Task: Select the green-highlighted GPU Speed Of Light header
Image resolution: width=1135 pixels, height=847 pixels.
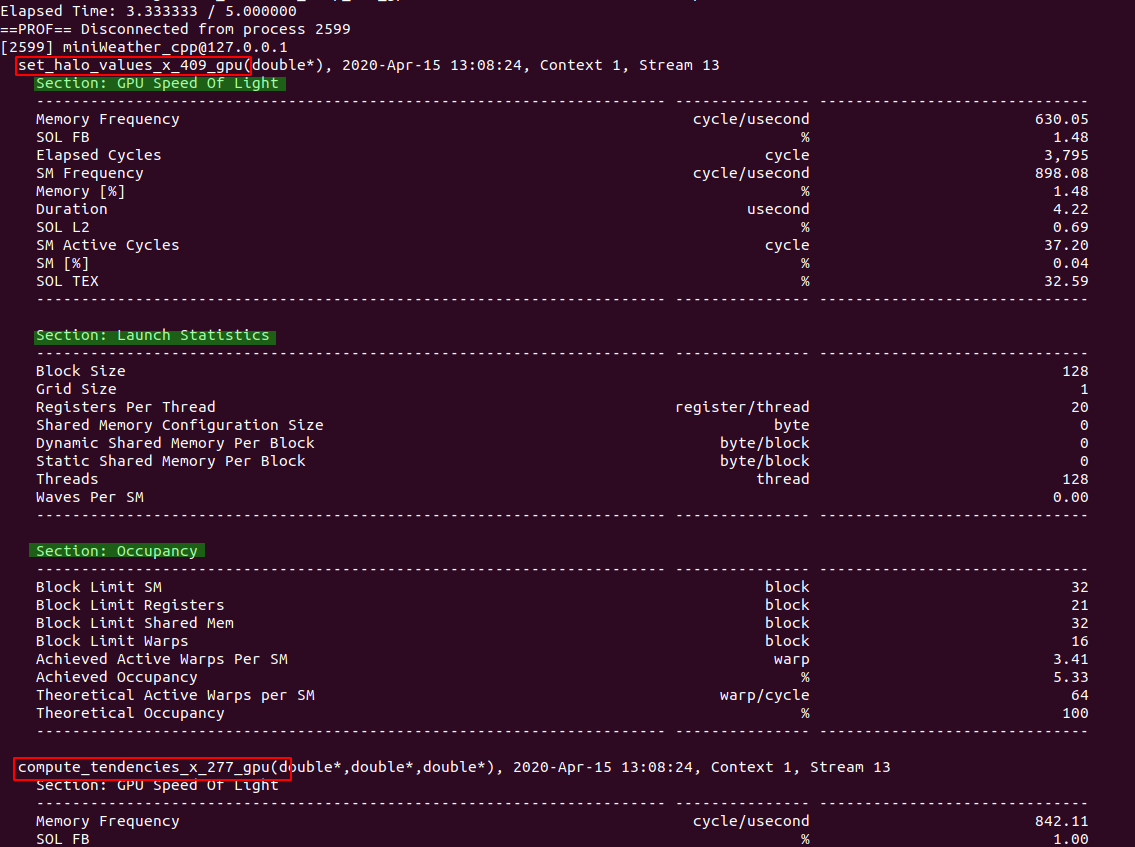Action: (x=160, y=84)
